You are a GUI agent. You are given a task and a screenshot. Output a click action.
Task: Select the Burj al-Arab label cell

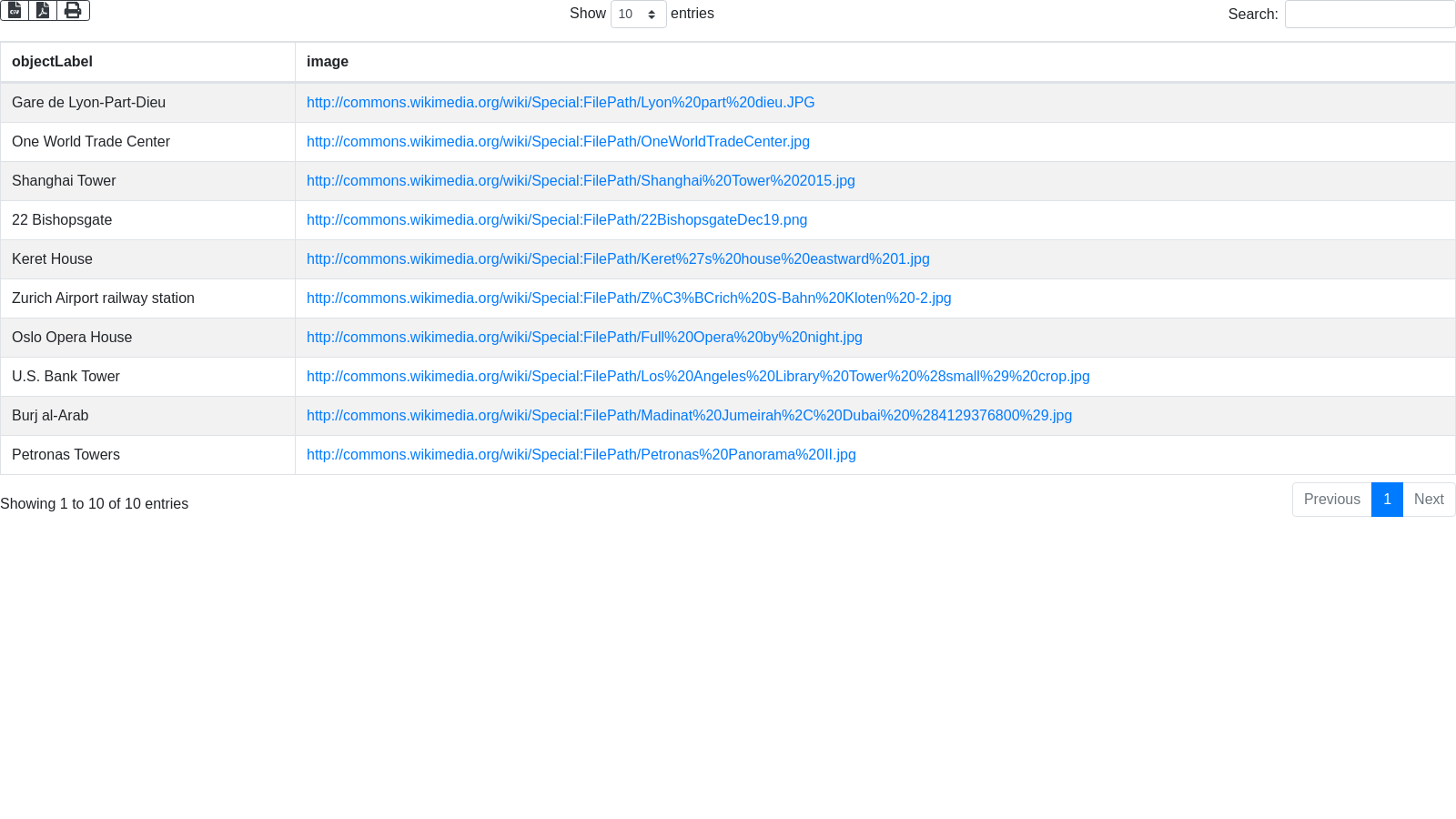click(x=147, y=416)
